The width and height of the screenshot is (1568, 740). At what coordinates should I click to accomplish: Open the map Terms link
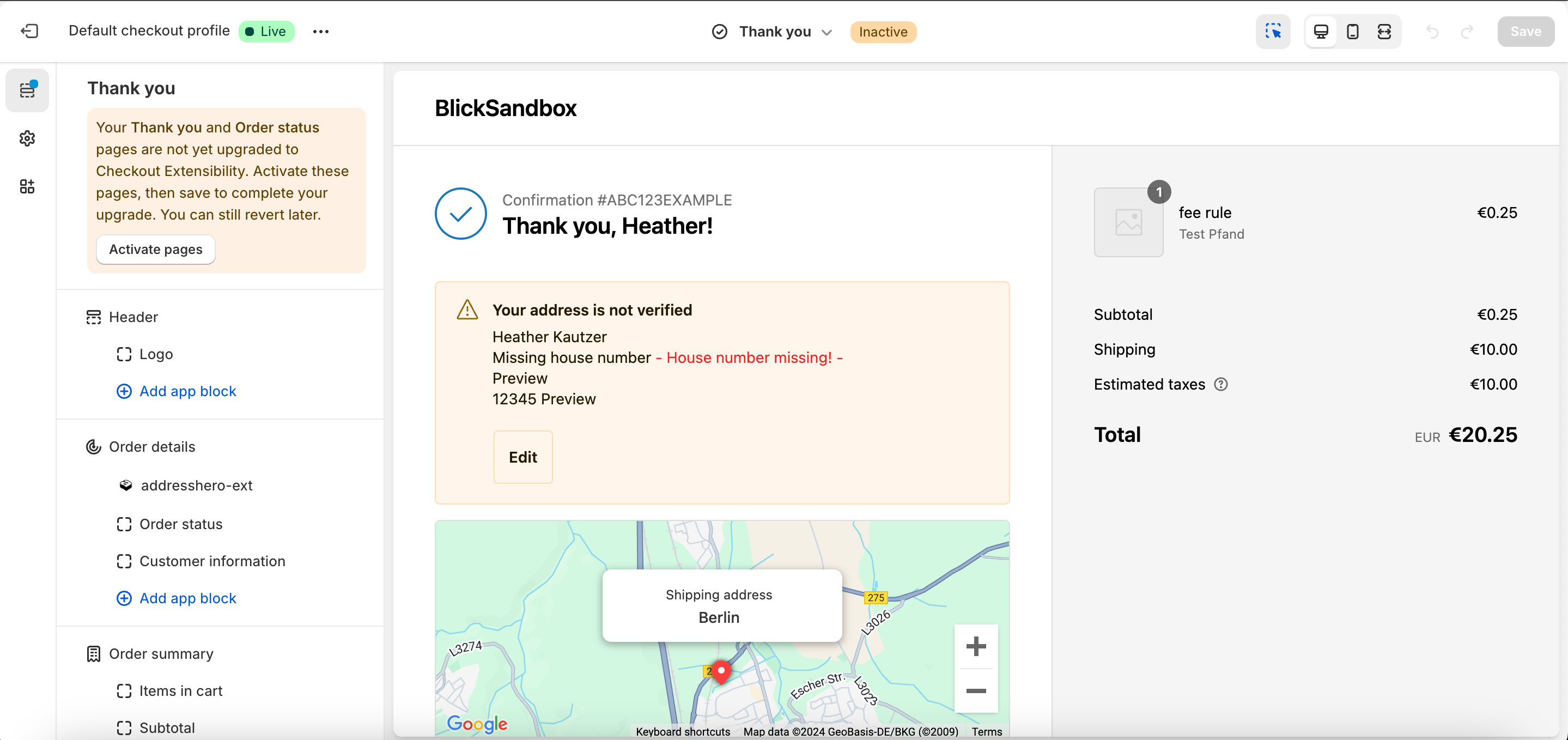(x=987, y=731)
